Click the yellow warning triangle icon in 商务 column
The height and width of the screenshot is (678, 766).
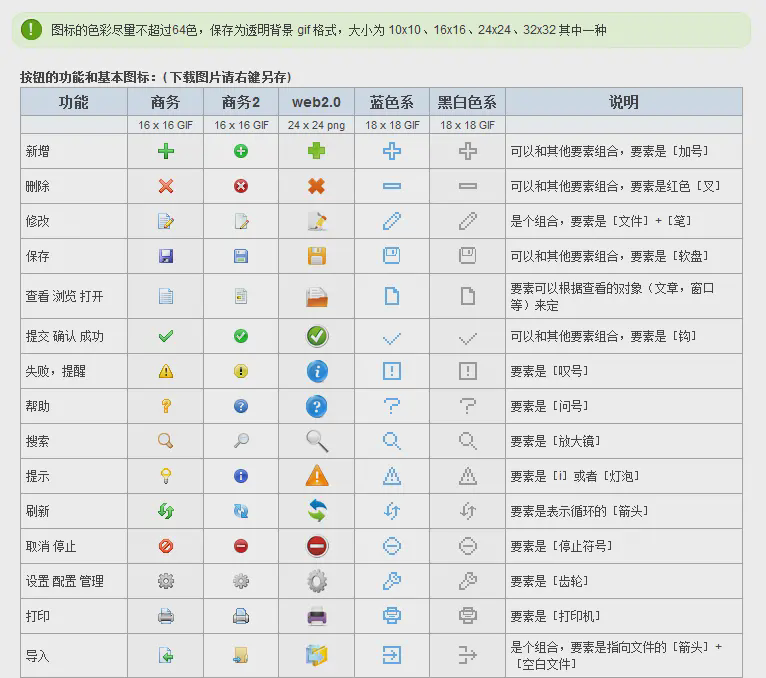[166, 371]
